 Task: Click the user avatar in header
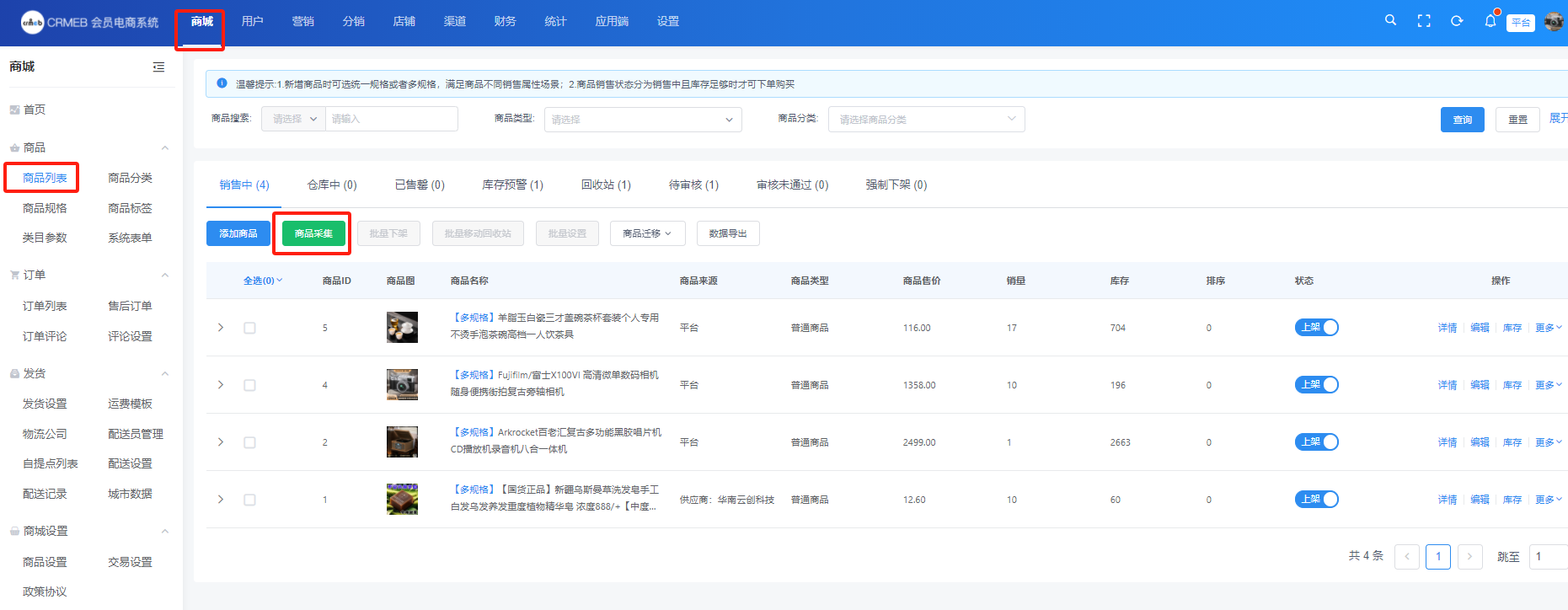1554,22
